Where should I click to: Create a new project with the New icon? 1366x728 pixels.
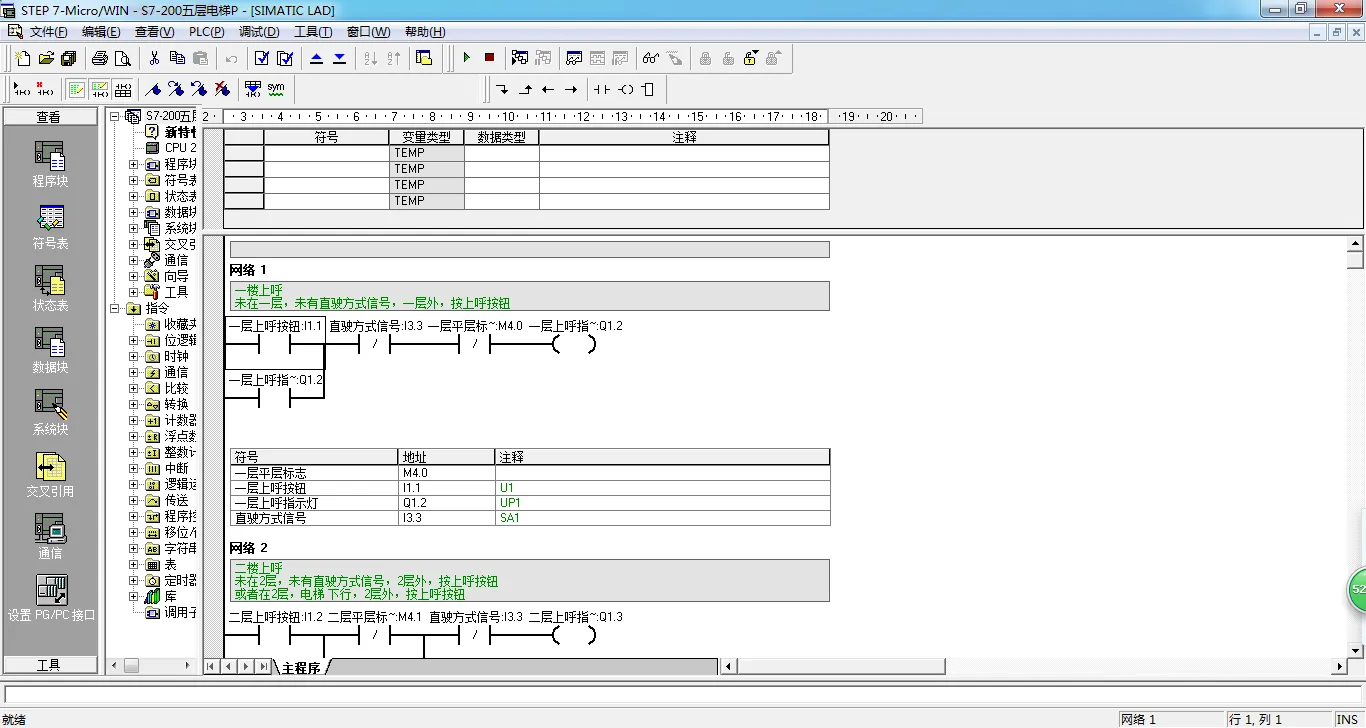click(23, 58)
